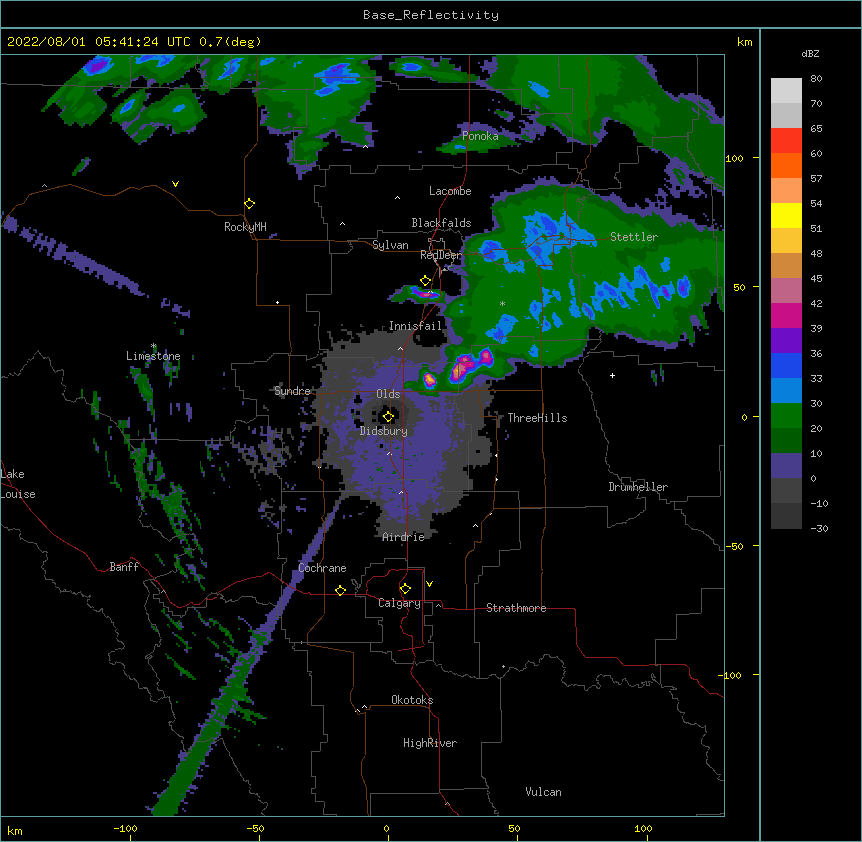
Task: Click the dark gray -10 dBZ legend swatch
Action: click(x=786, y=516)
